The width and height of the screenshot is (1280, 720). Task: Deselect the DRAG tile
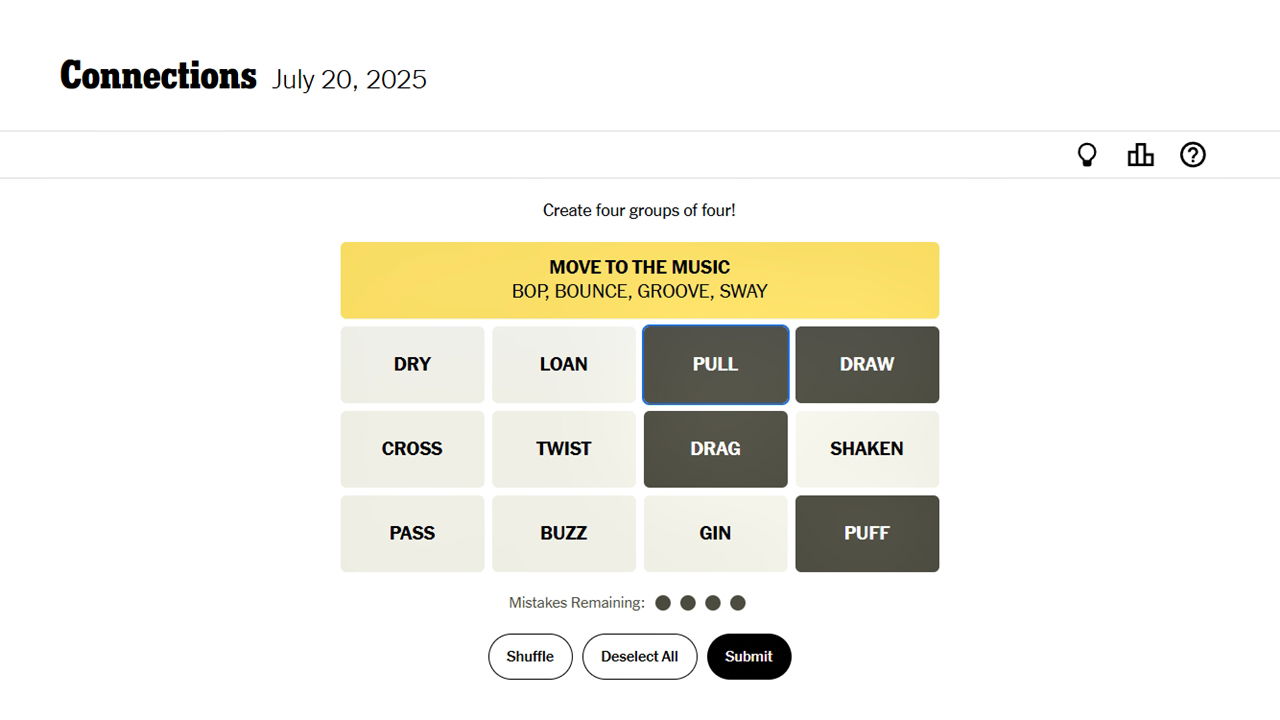[x=715, y=449]
